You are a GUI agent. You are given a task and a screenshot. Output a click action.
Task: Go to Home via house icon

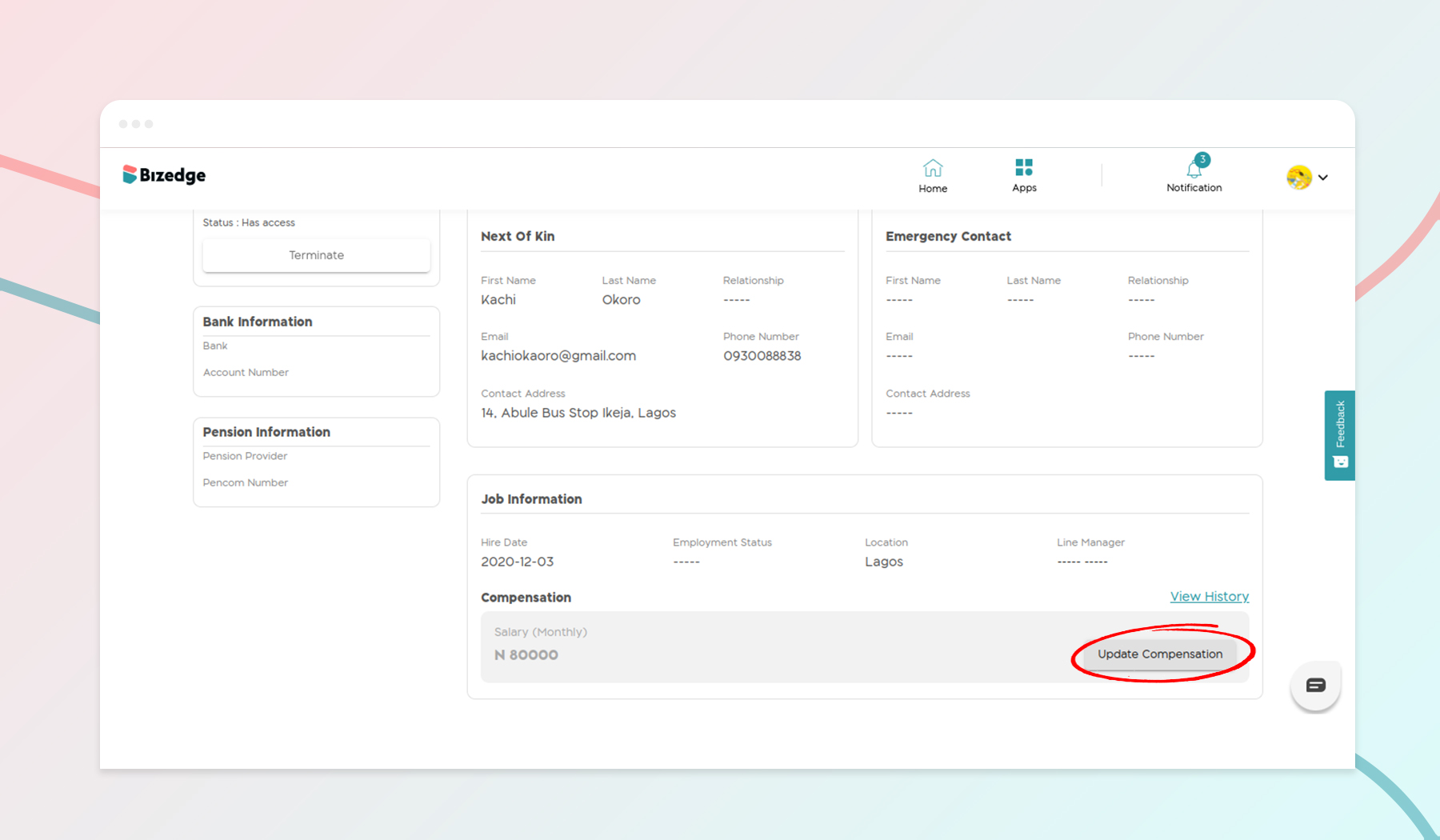[932, 168]
